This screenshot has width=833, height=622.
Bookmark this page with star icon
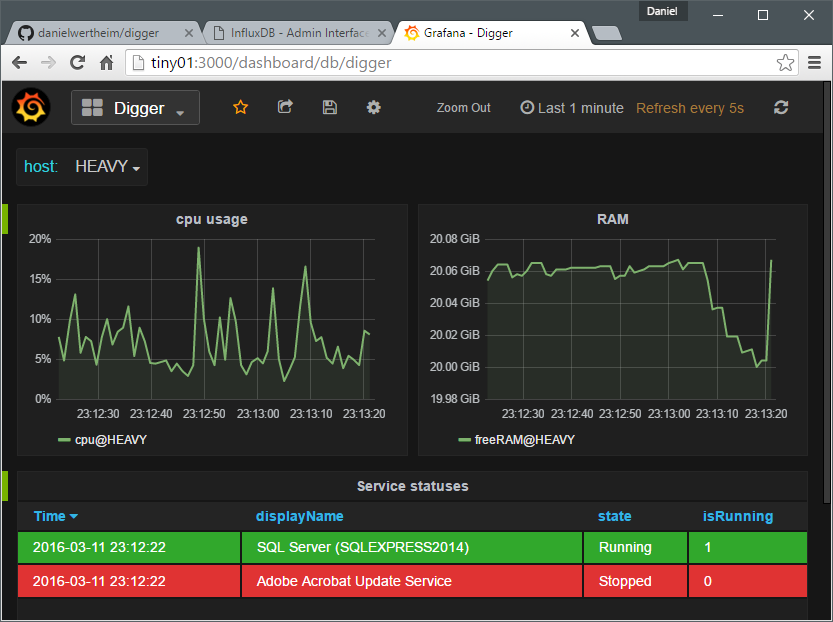[x=785, y=63]
